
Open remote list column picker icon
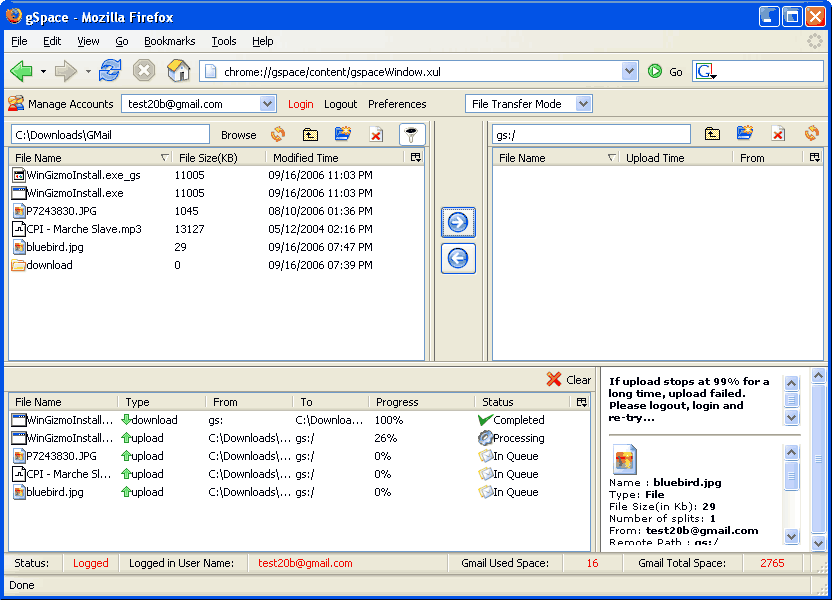click(814, 157)
